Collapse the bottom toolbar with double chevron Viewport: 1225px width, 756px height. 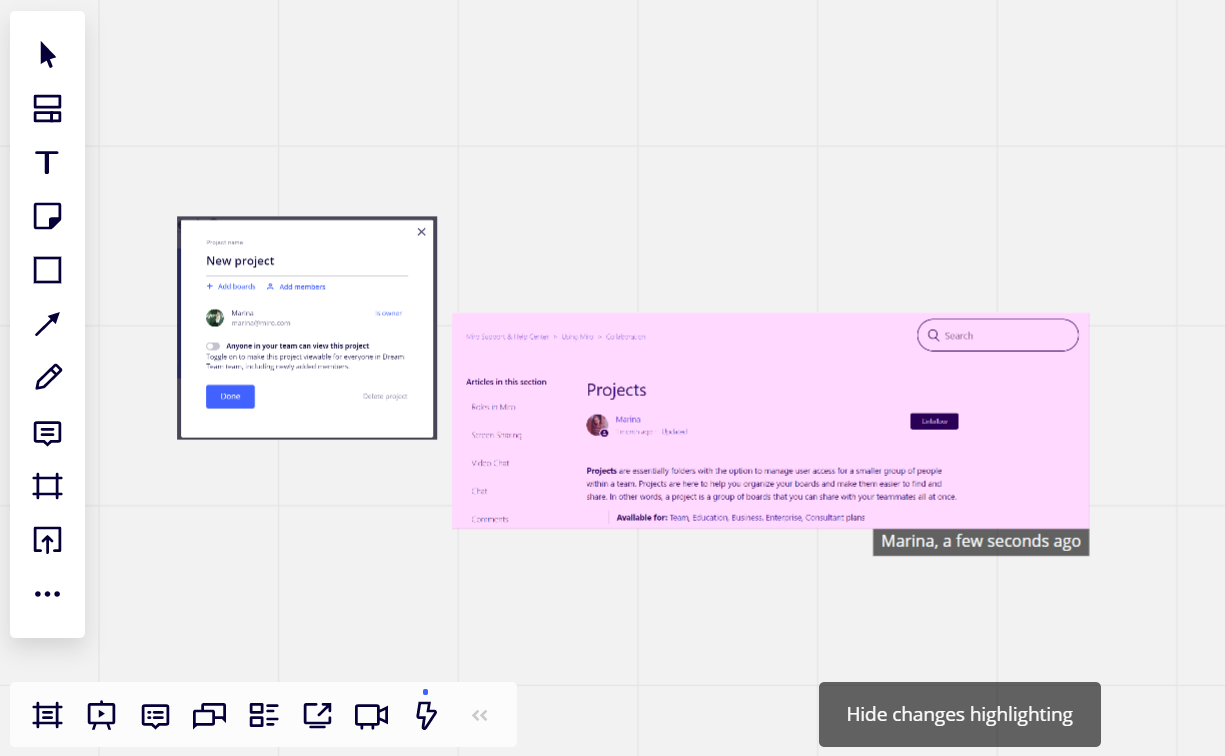click(479, 715)
